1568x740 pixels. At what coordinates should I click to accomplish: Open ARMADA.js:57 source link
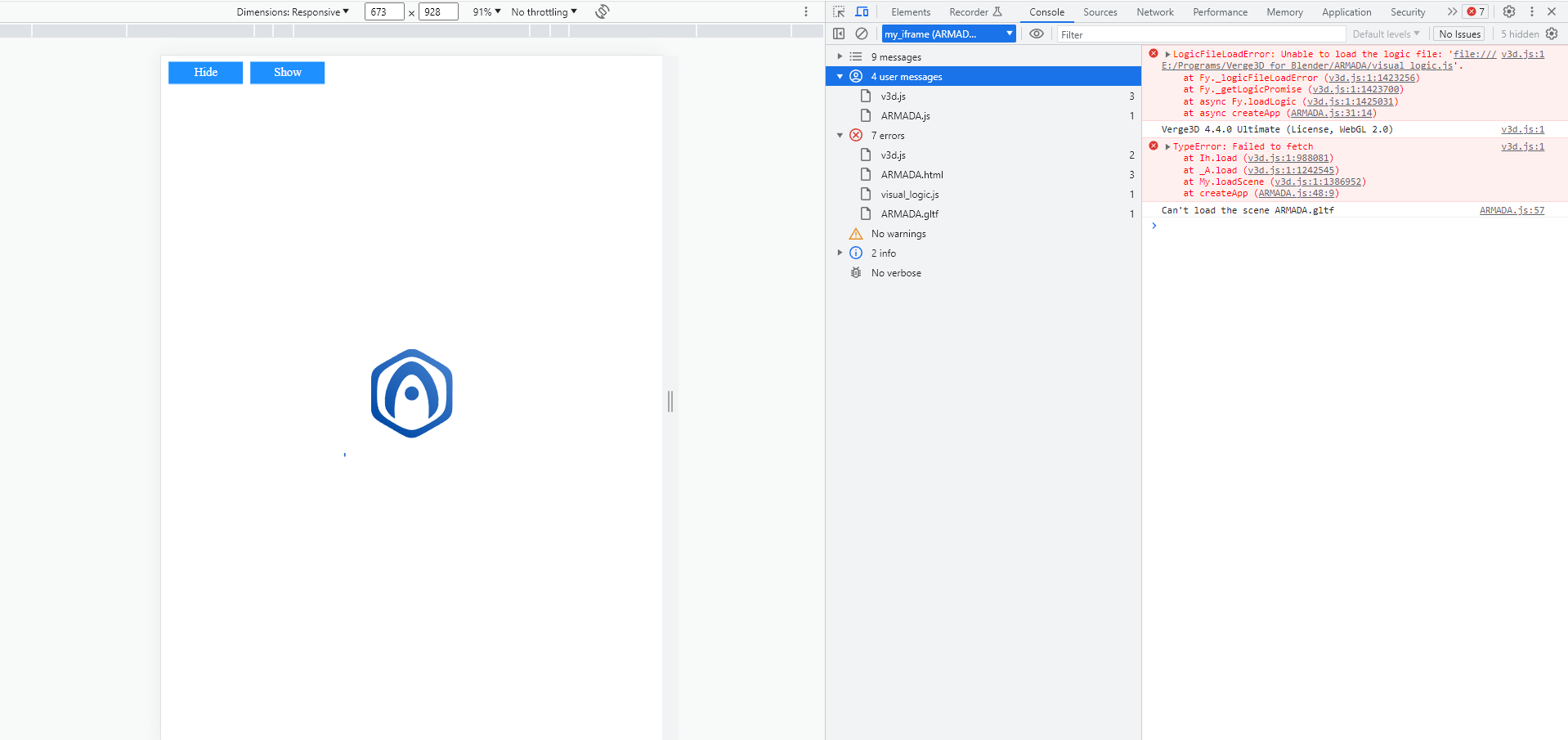point(1512,210)
